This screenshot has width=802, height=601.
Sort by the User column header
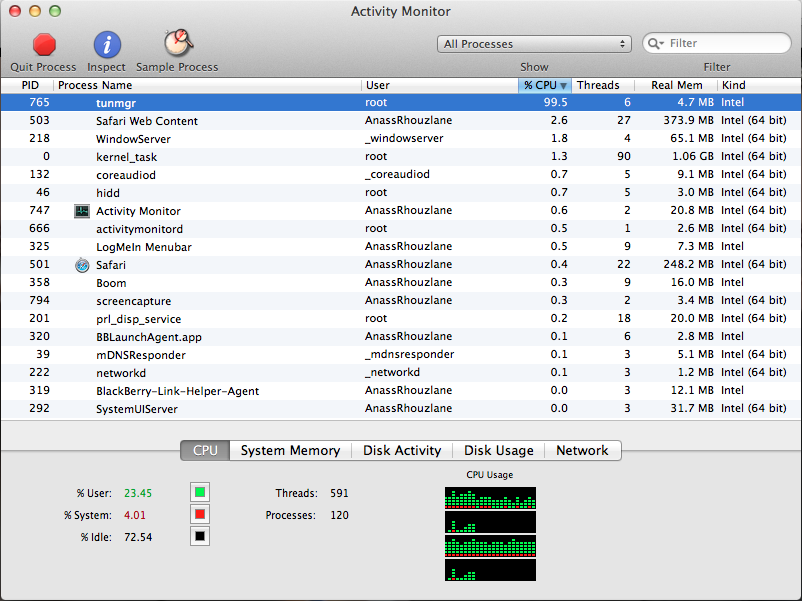(440, 85)
